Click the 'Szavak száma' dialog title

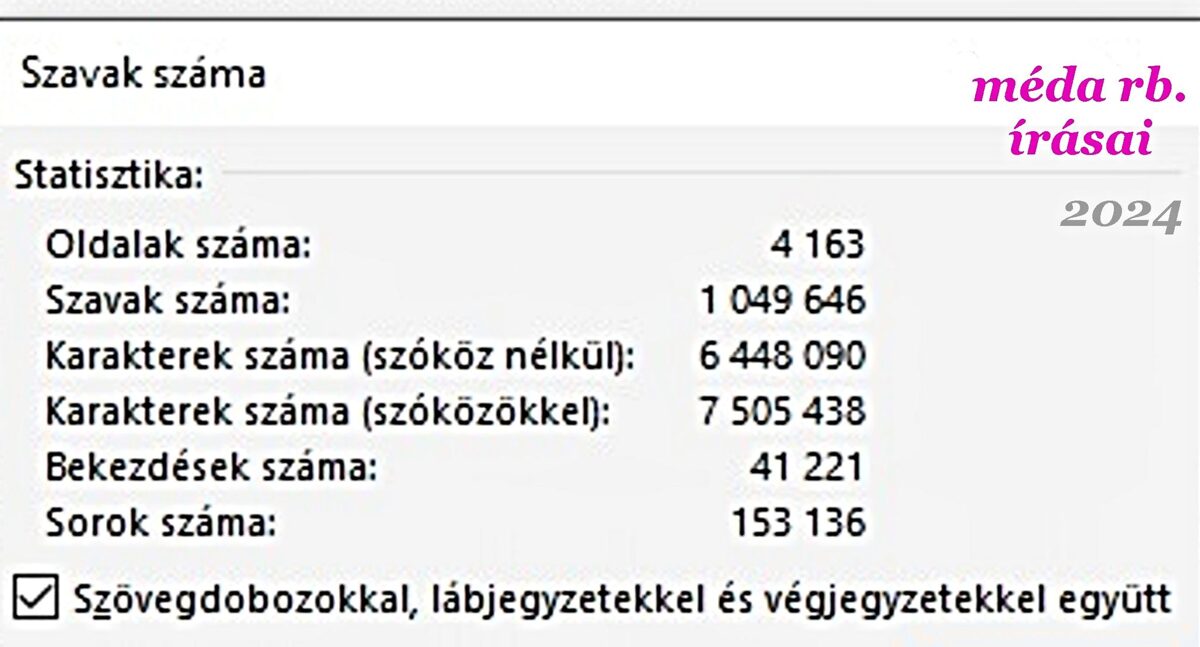click(x=143, y=74)
